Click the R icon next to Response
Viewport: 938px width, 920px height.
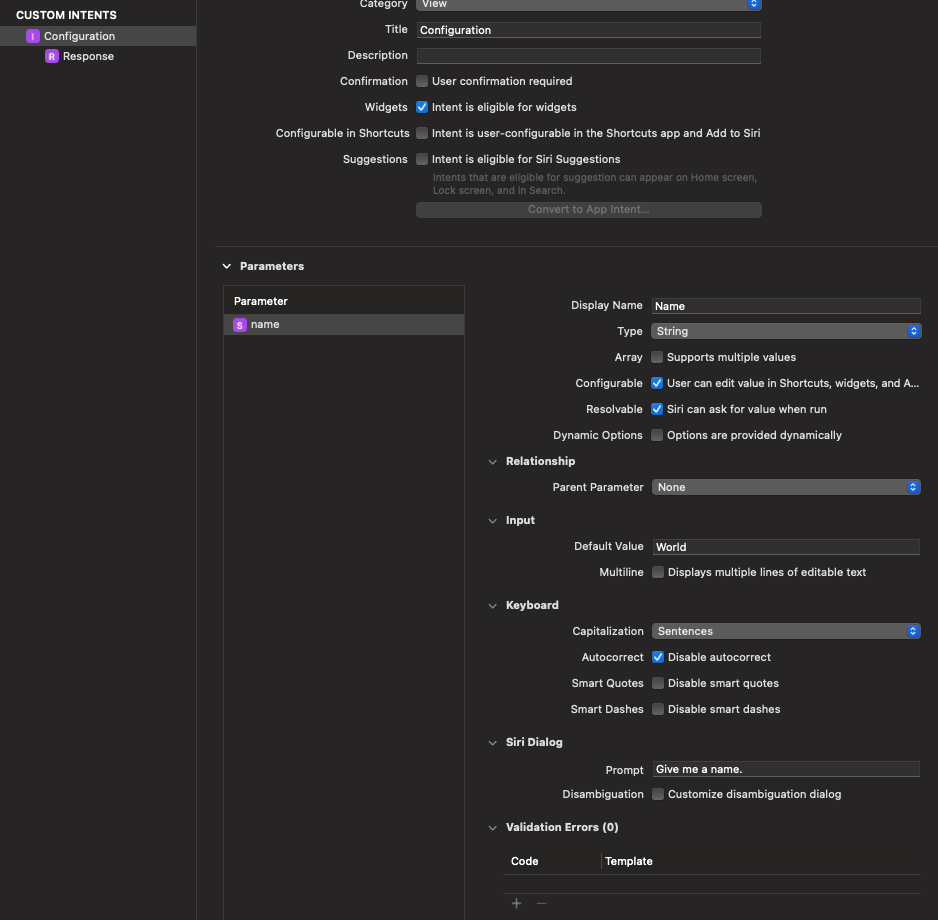(52, 56)
